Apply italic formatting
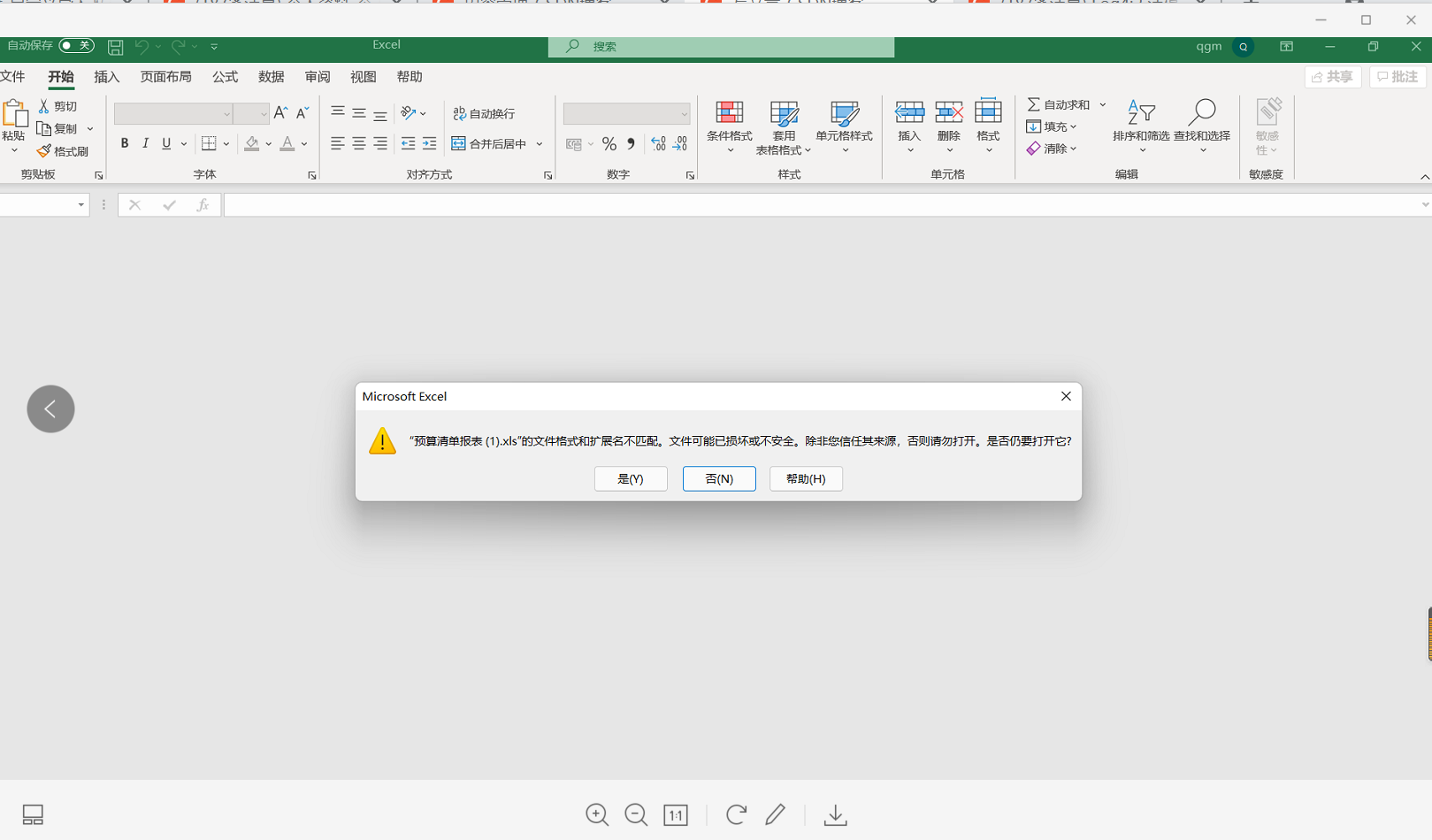Image resolution: width=1432 pixels, height=840 pixels. pyautogui.click(x=145, y=143)
